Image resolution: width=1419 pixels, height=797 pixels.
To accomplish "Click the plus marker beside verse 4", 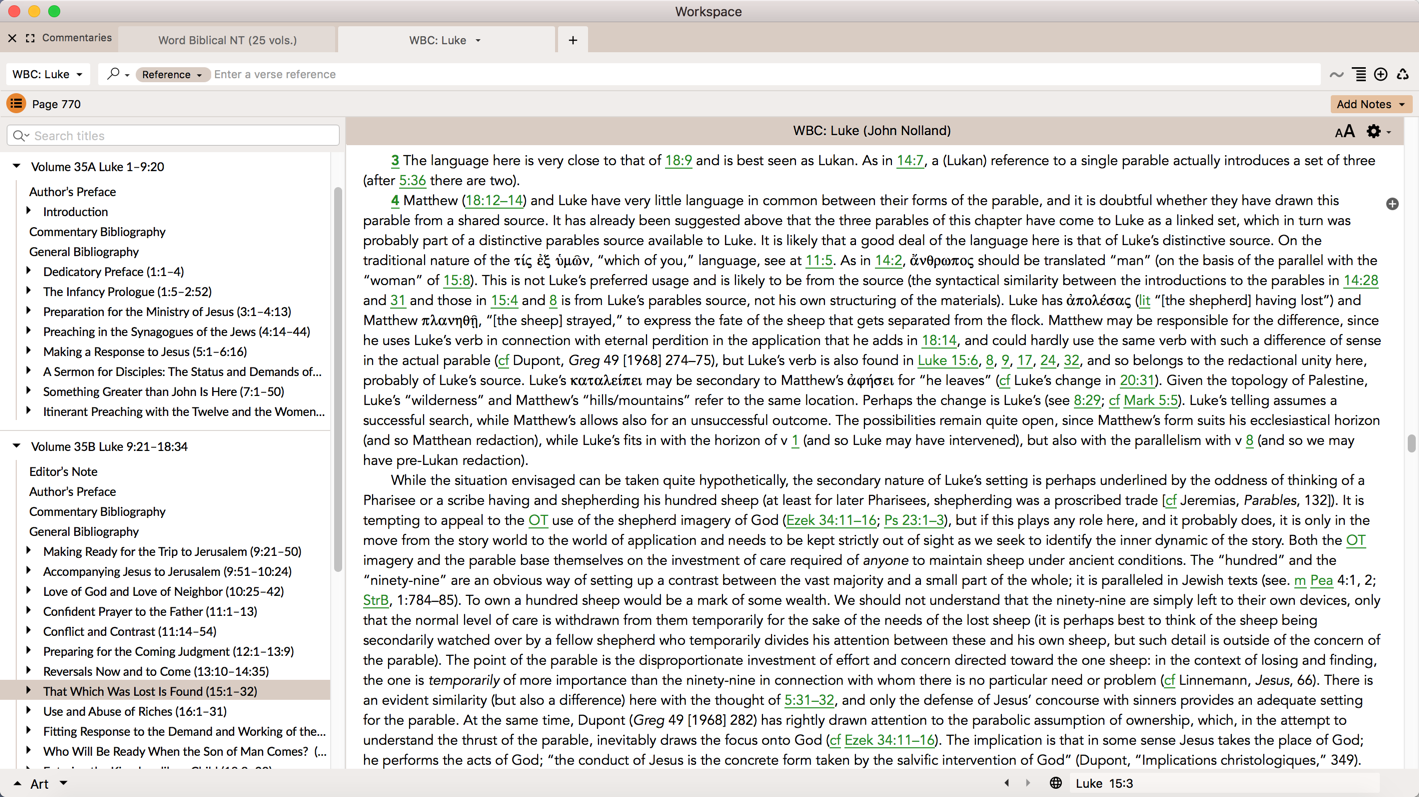I will (x=1392, y=204).
